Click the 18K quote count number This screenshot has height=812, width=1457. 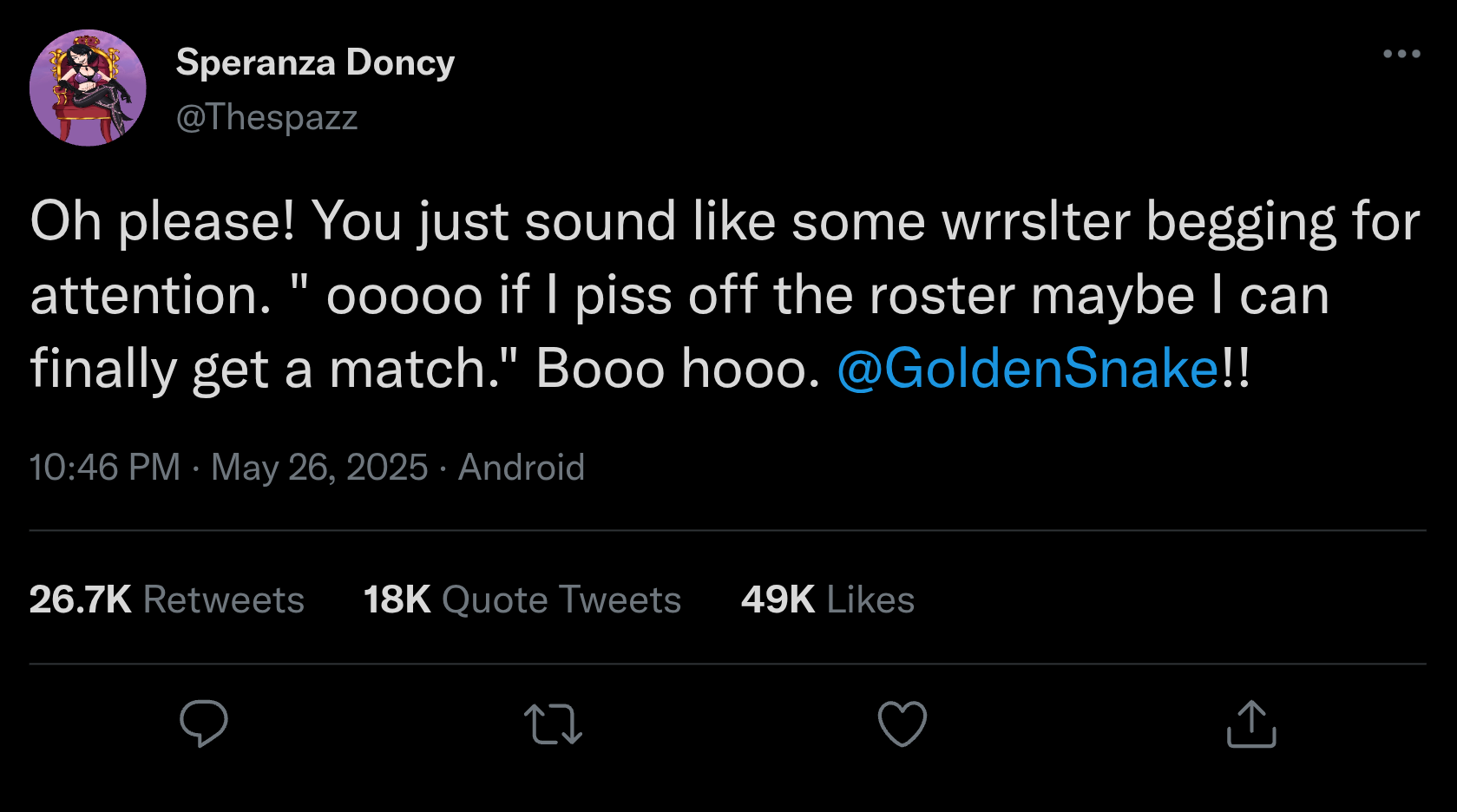[397, 599]
